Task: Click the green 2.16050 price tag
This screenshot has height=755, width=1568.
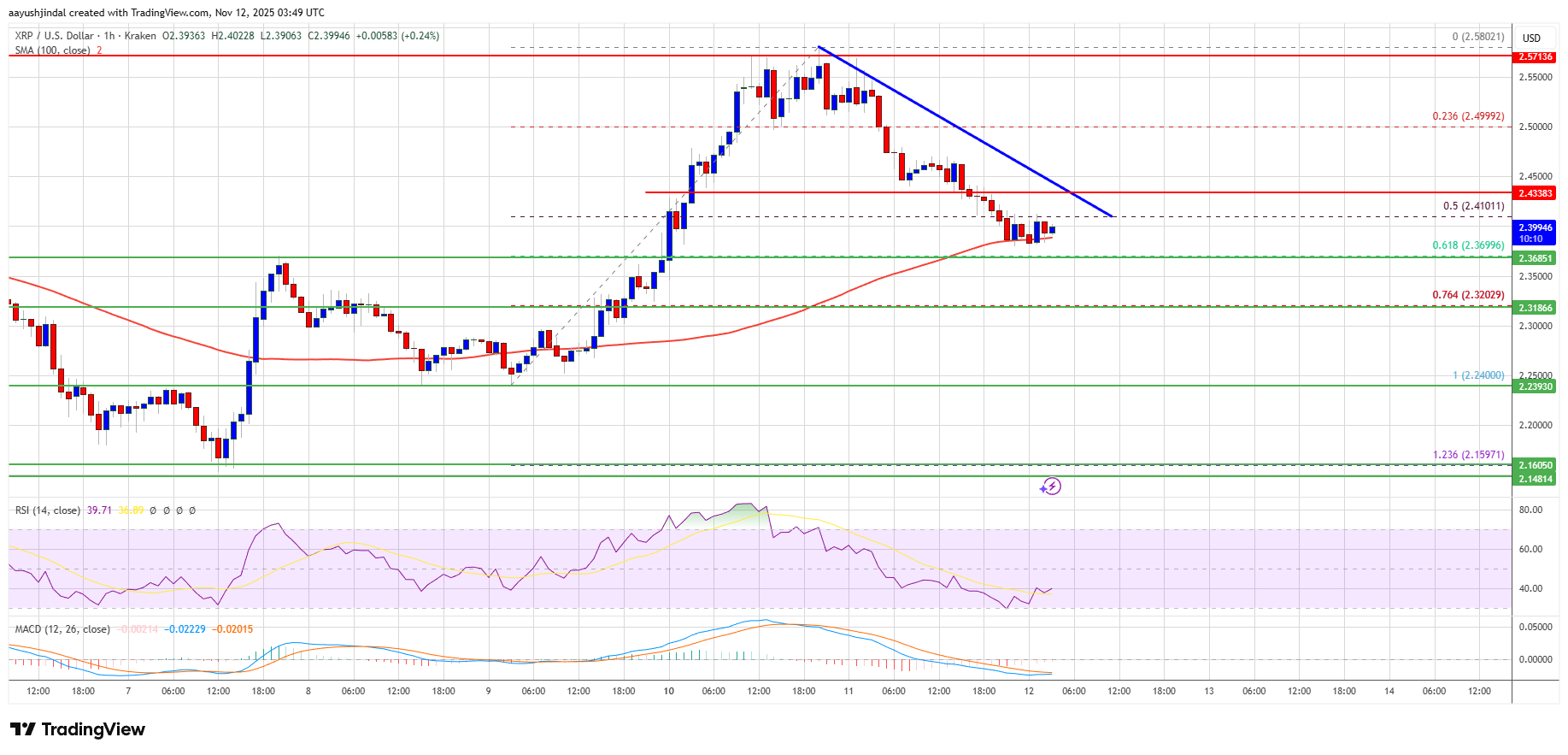Action: pos(1535,465)
